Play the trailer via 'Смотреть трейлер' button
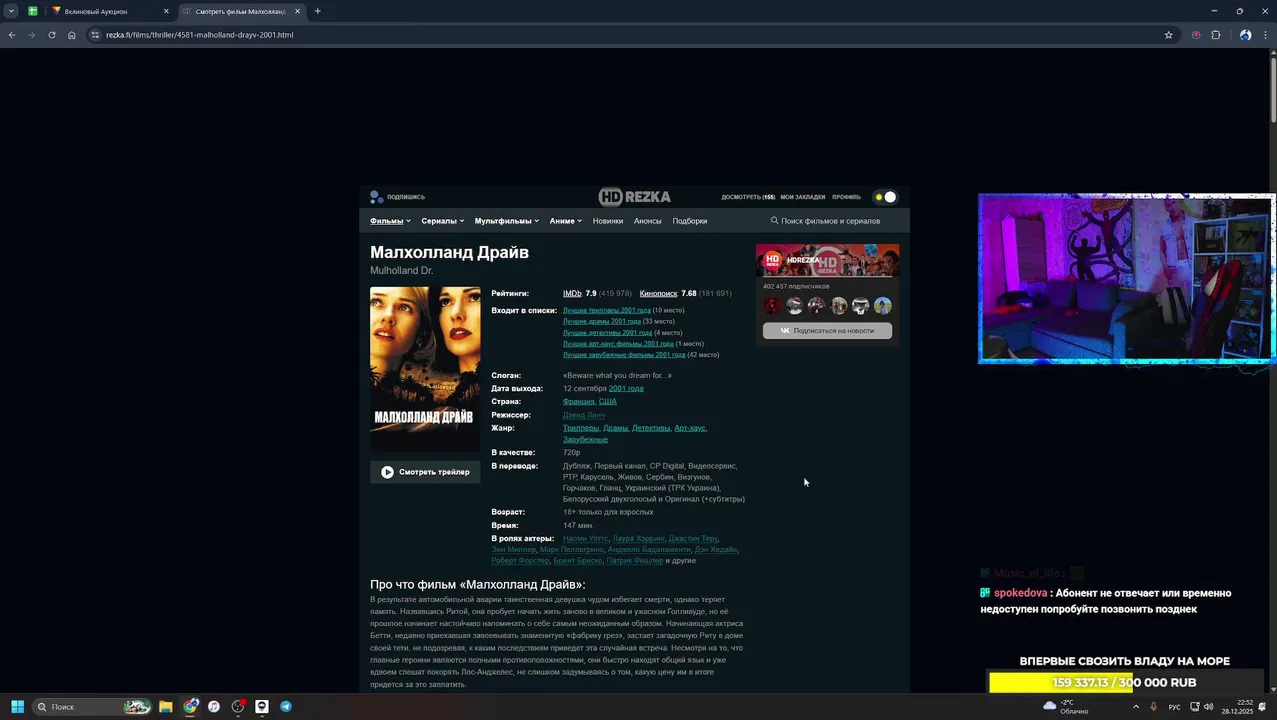Viewport: 1277px width, 720px height. 425,472
